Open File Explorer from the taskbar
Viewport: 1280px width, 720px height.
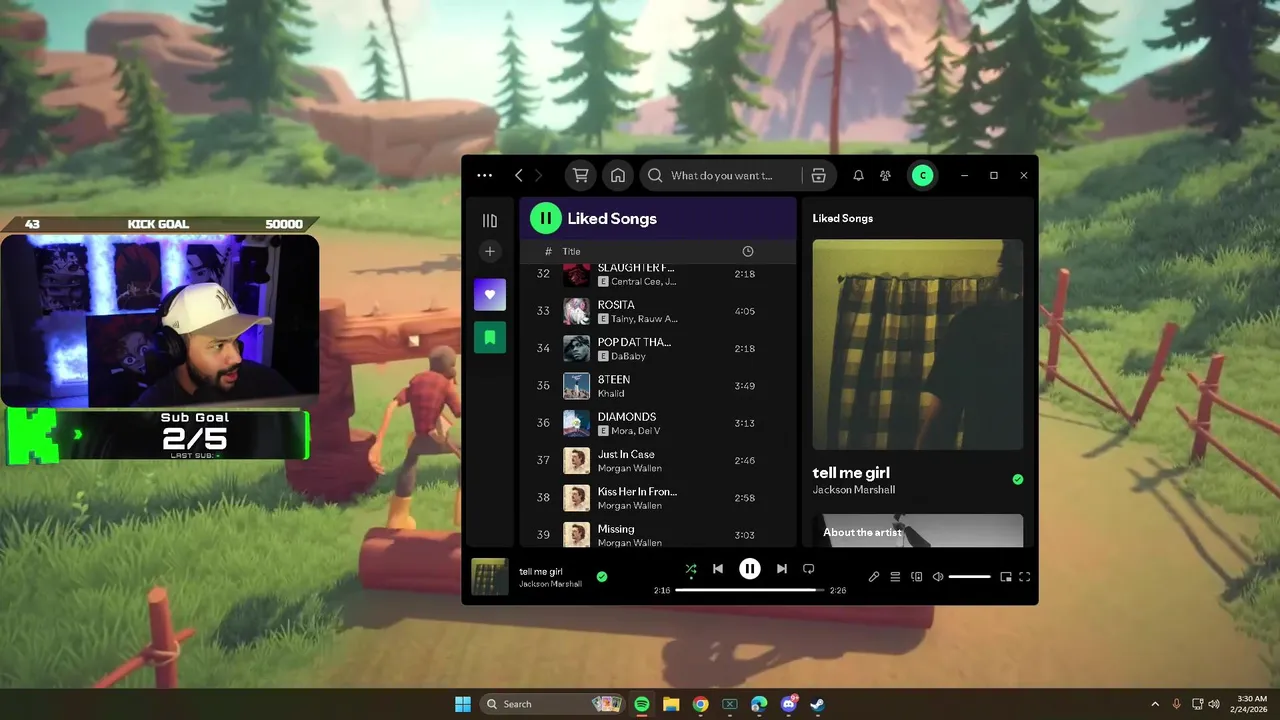click(x=671, y=704)
